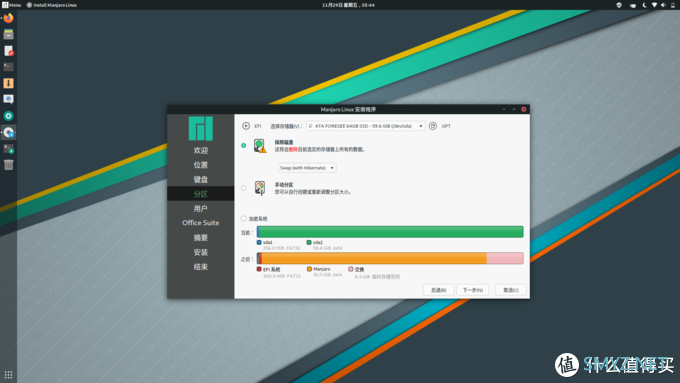
Task: Open the terminal with green badge dock icon
Action: click(8, 149)
